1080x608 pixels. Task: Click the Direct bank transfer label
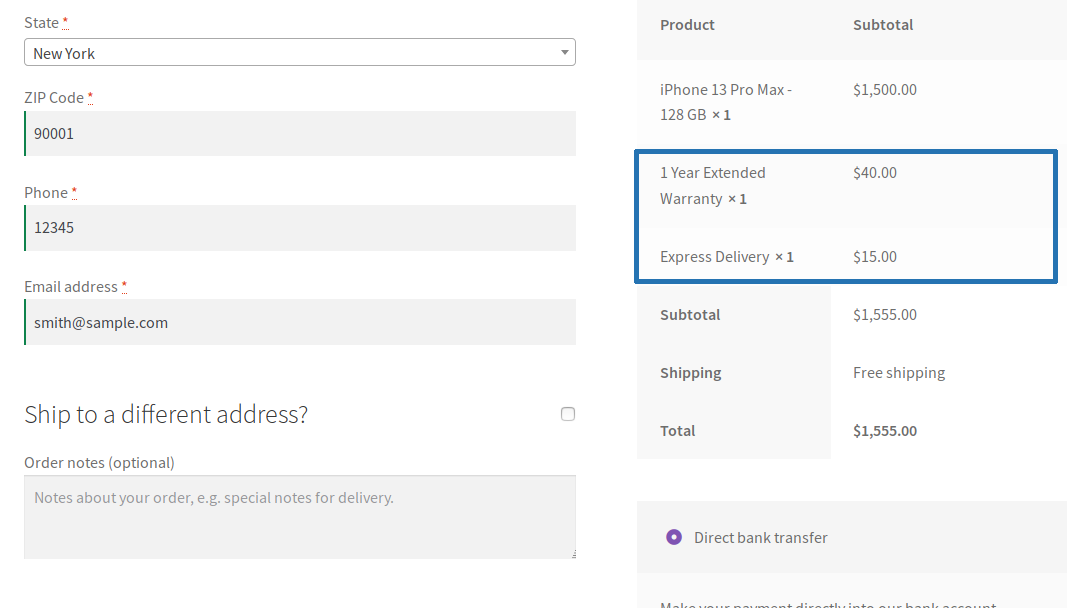coord(761,537)
